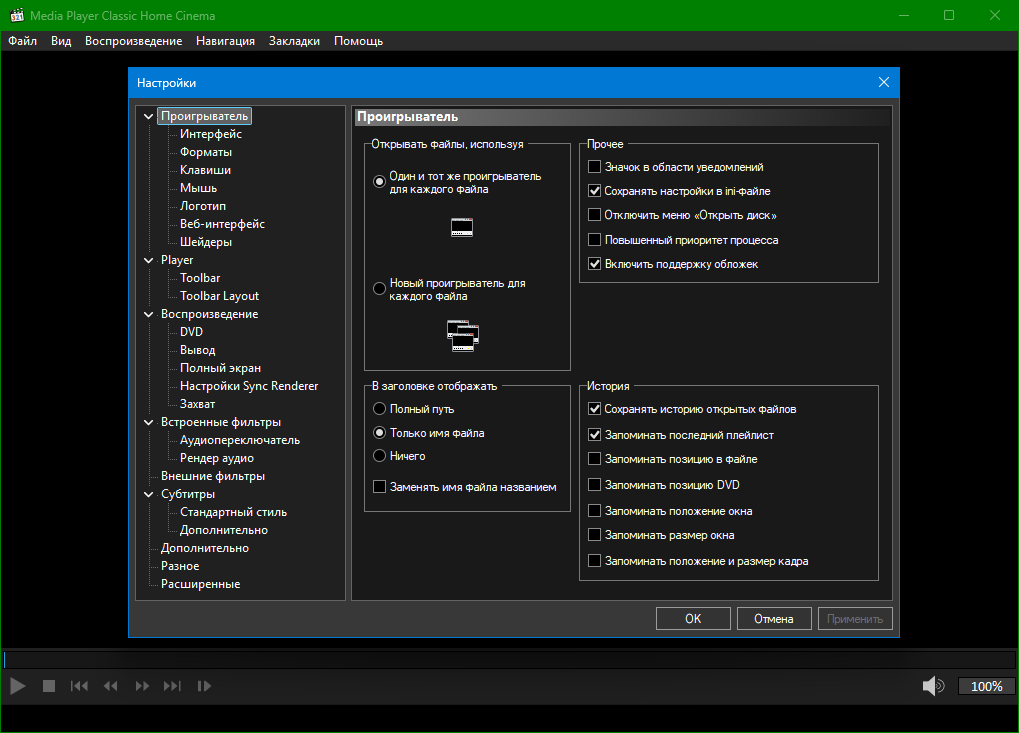Click the OK button

coord(693,619)
